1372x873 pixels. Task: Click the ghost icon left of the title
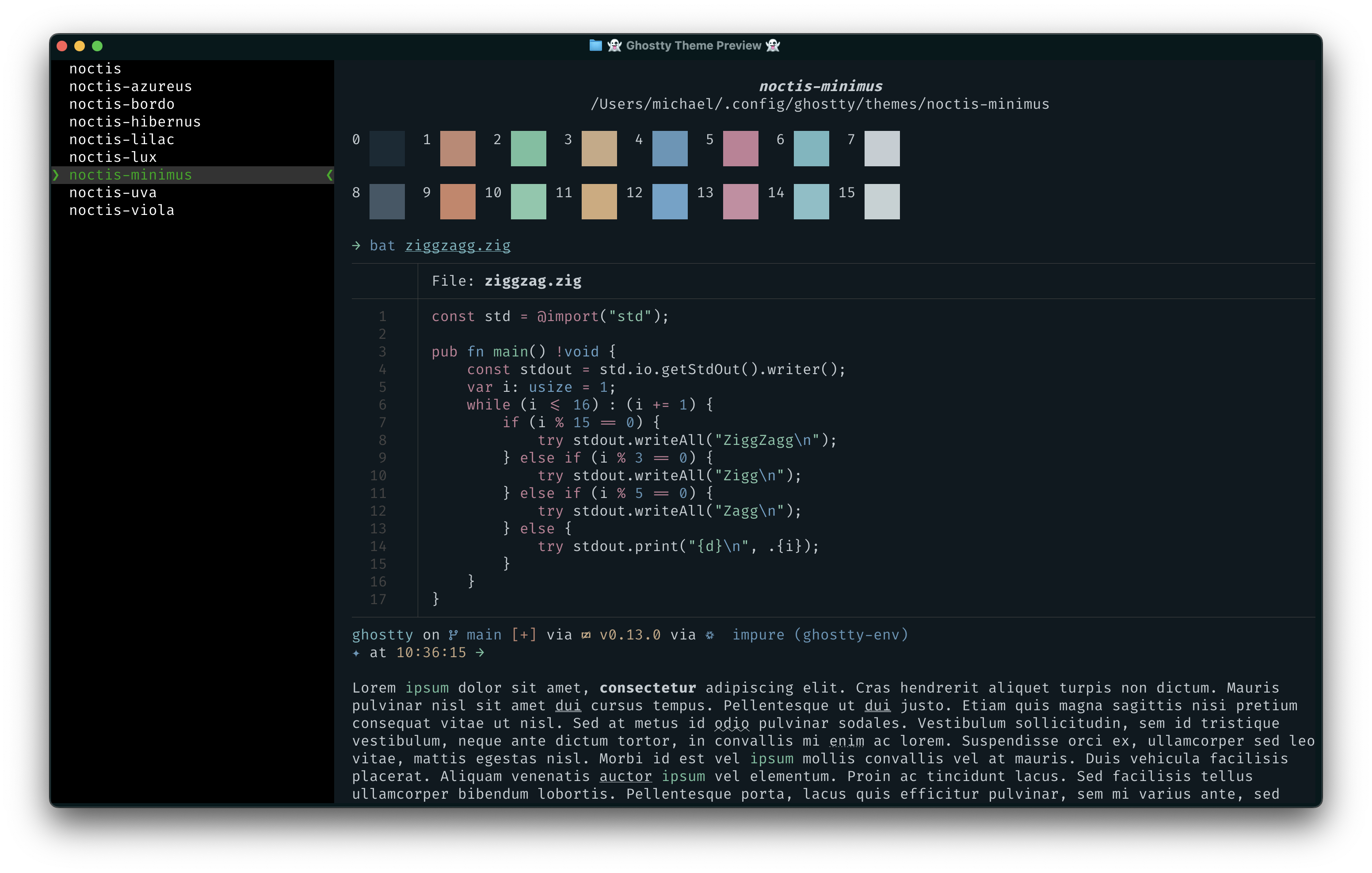click(x=614, y=45)
